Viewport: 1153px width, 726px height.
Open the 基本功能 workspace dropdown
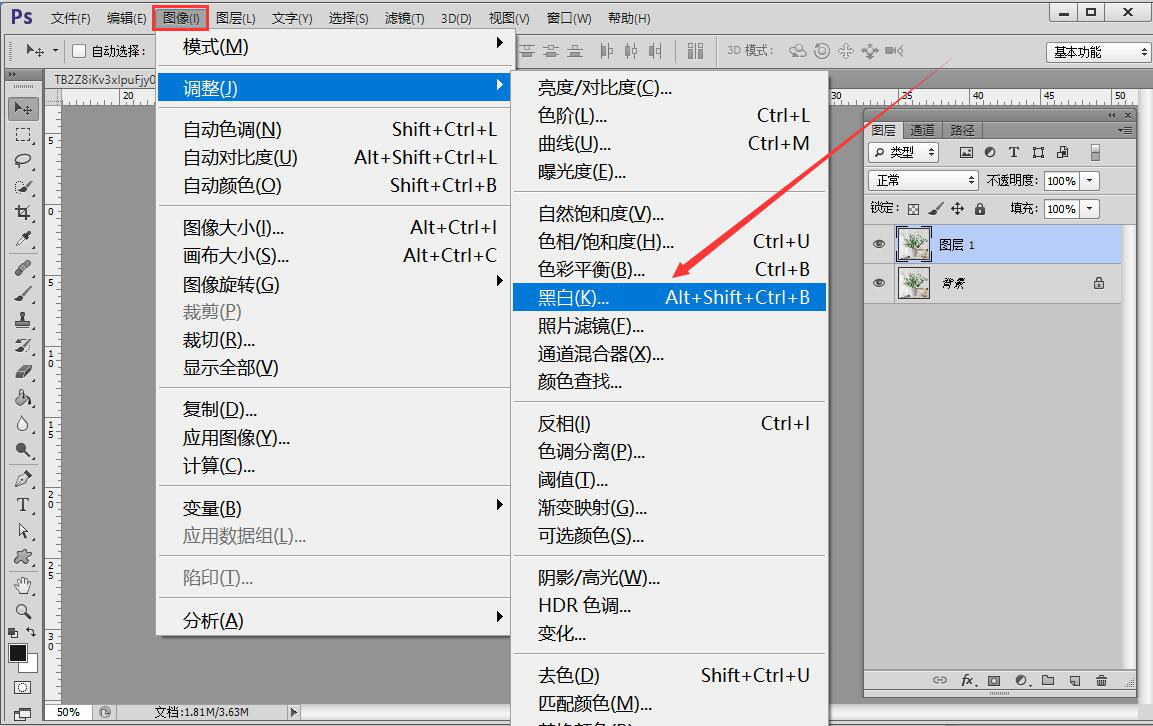[x=1097, y=52]
